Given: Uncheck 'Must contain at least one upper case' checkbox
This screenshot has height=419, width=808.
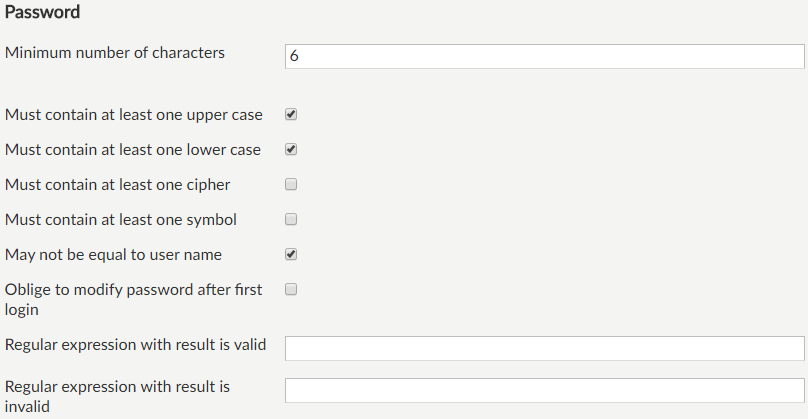Looking at the screenshot, I should (x=291, y=114).
